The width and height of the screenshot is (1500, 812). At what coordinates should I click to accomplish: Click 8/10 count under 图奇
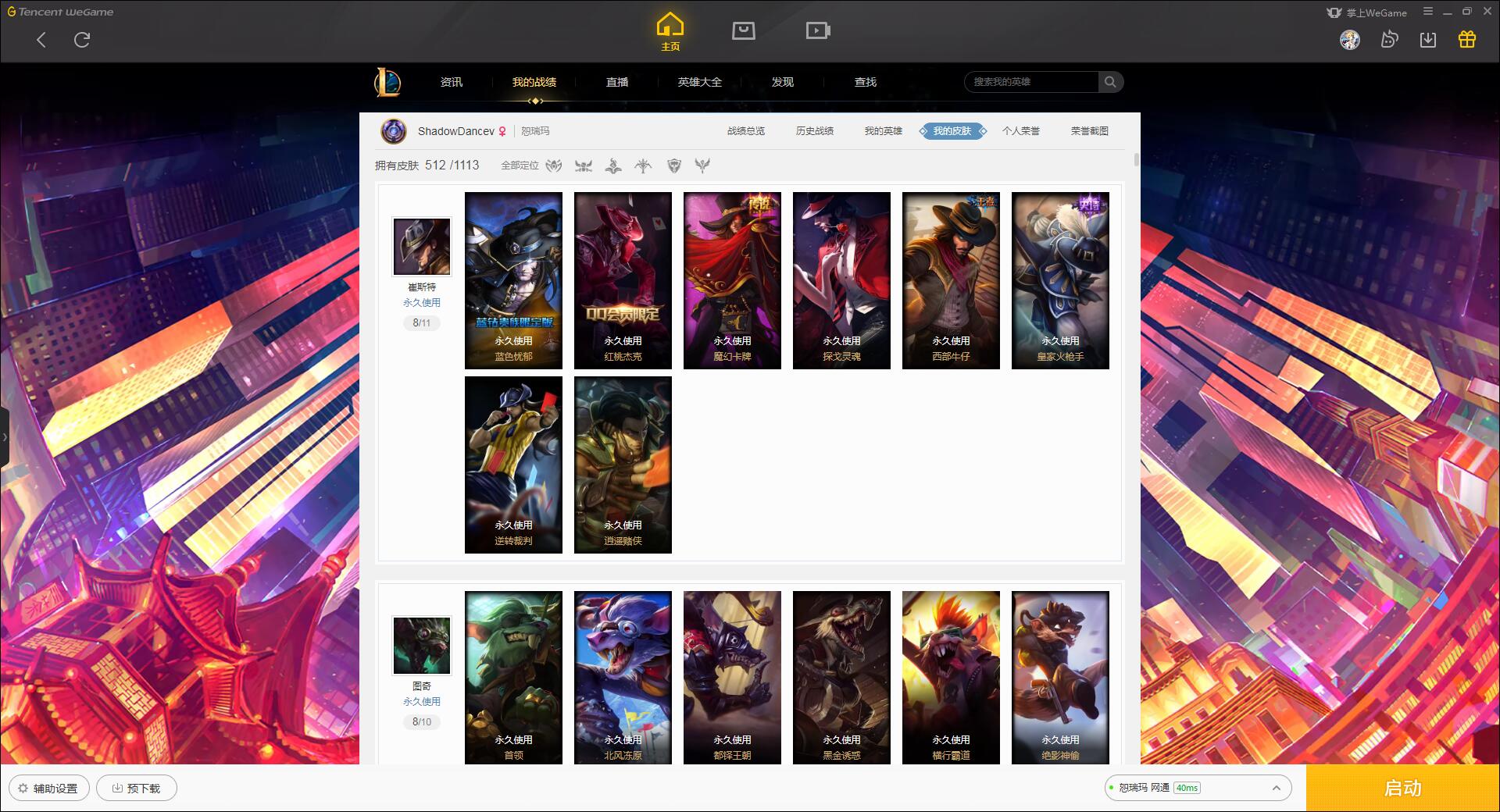point(422,721)
